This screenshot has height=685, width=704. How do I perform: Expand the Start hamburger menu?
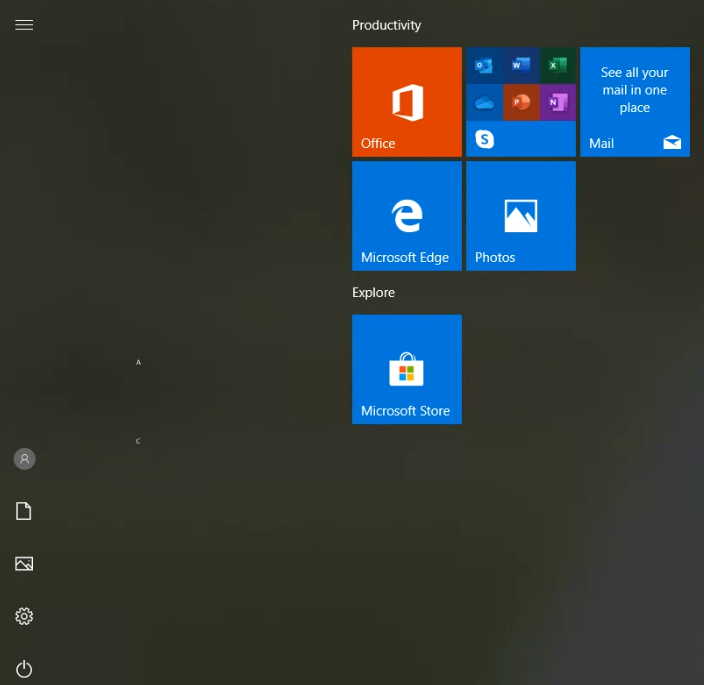(24, 25)
